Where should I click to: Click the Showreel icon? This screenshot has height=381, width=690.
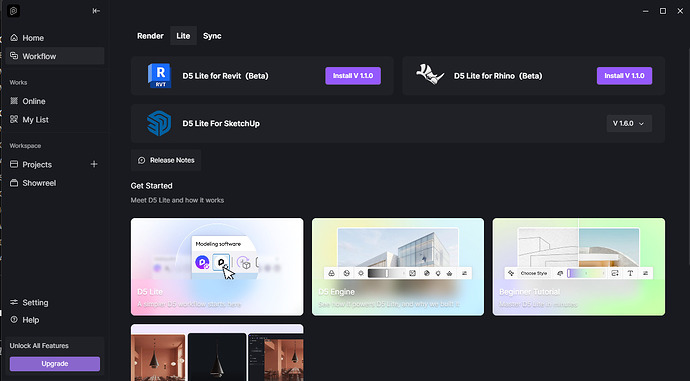coord(14,183)
